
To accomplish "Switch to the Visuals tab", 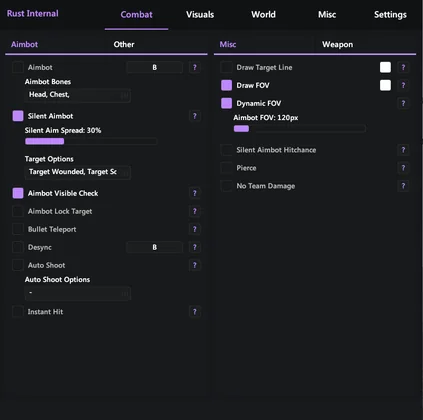I will (200, 15).
